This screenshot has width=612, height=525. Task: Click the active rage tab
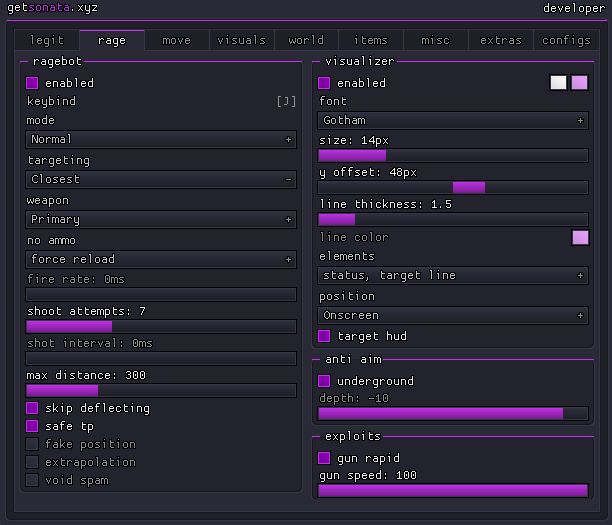pyautogui.click(x=112, y=40)
